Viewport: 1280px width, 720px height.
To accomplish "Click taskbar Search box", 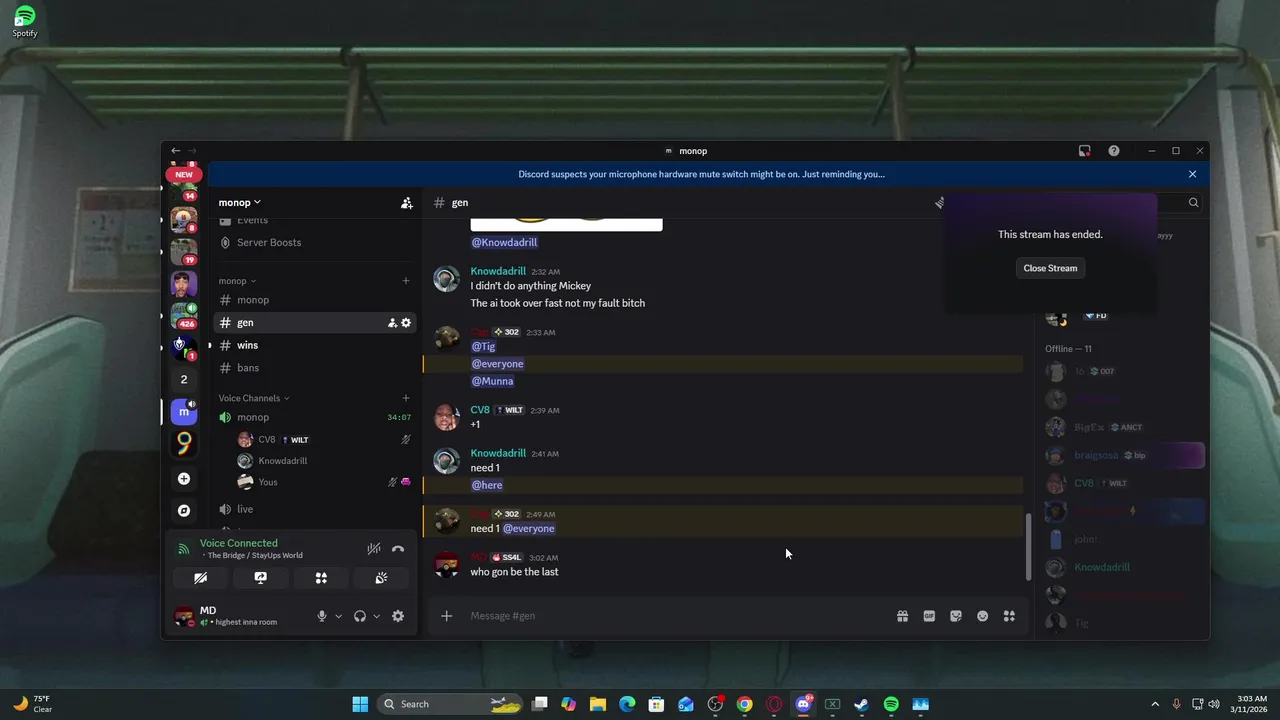I will pos(451,704).
